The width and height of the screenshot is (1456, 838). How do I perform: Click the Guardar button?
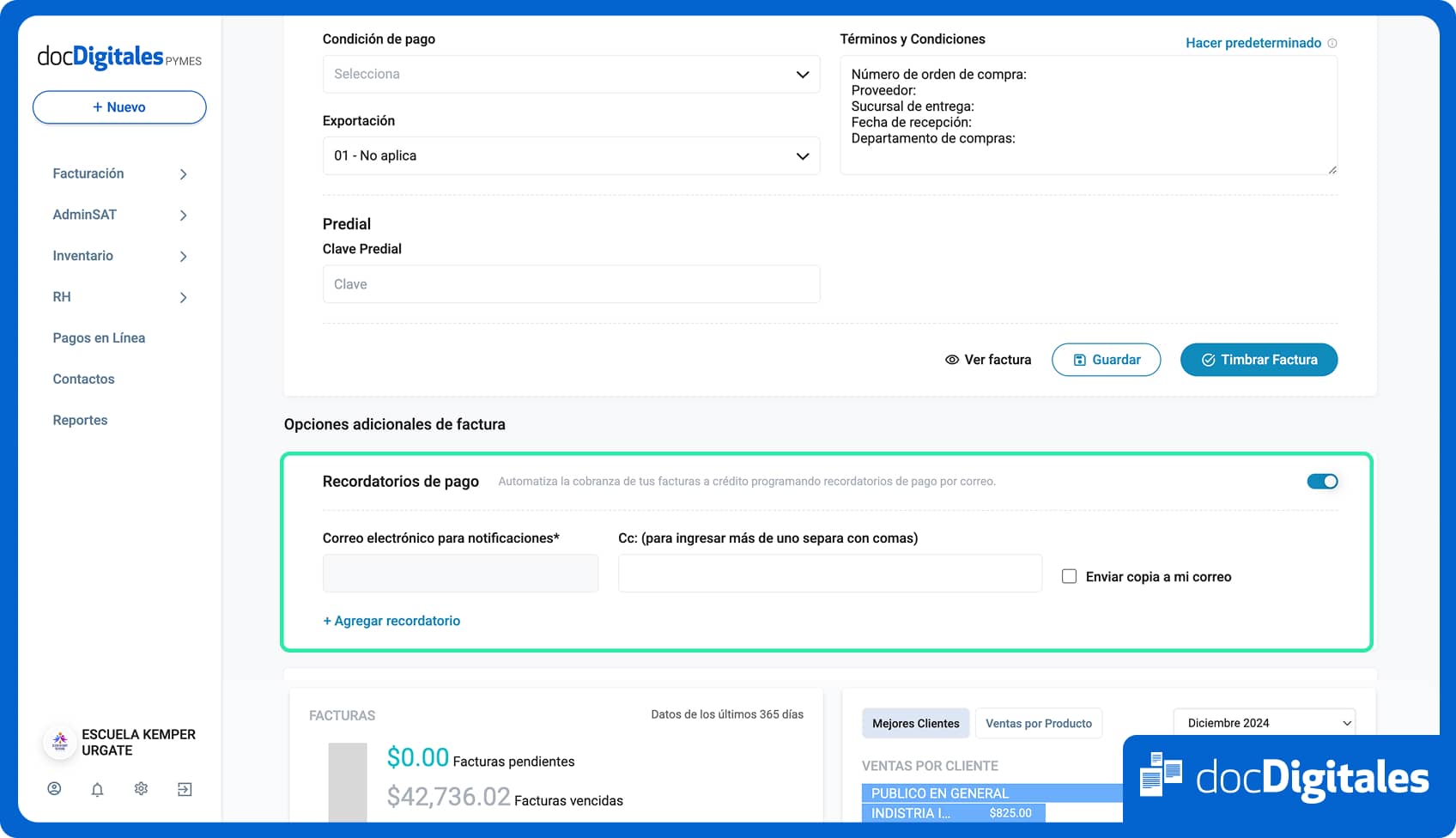[x=1106, y=360]
